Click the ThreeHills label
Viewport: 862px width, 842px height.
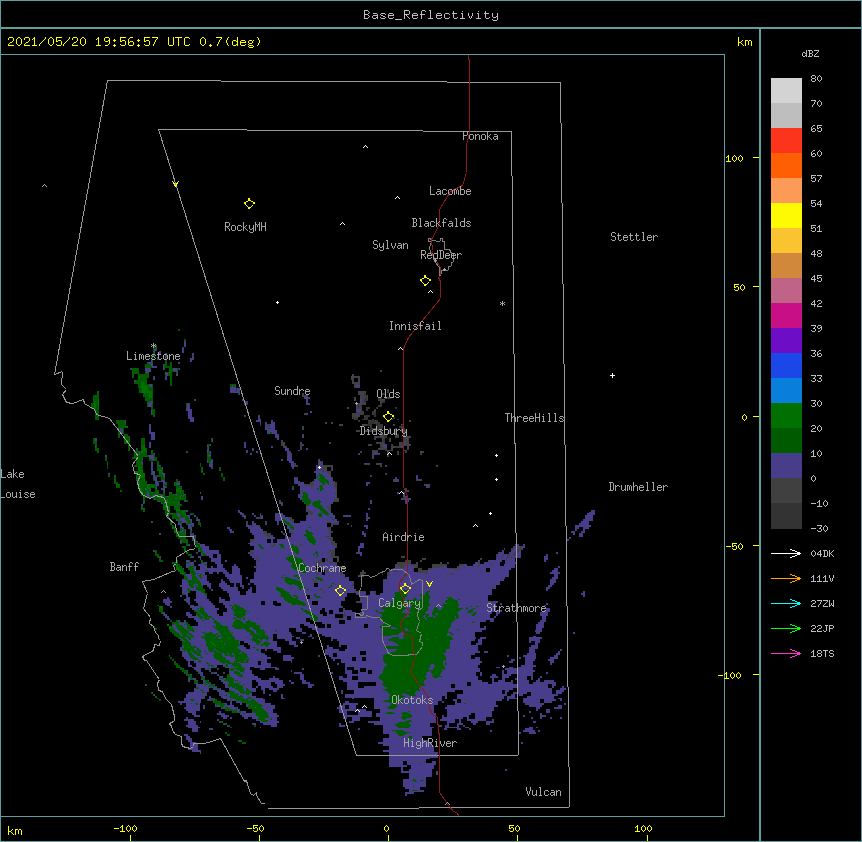[x=534, y=418]
